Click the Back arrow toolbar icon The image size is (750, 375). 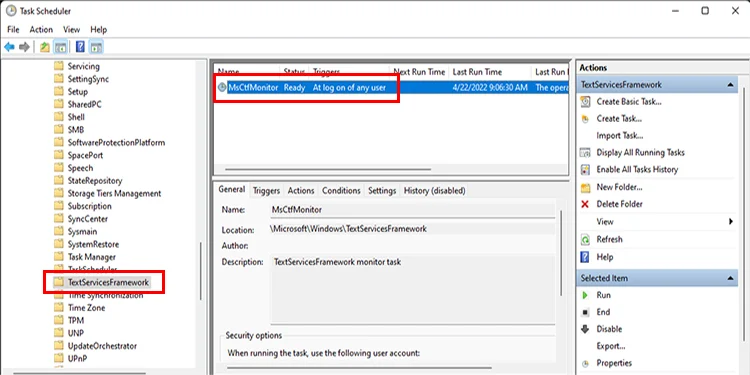pyautogui.click(x=9, y=47)
